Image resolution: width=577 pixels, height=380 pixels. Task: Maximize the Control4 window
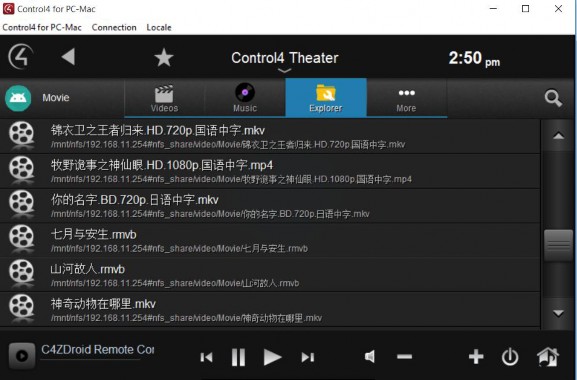[525, 8]
